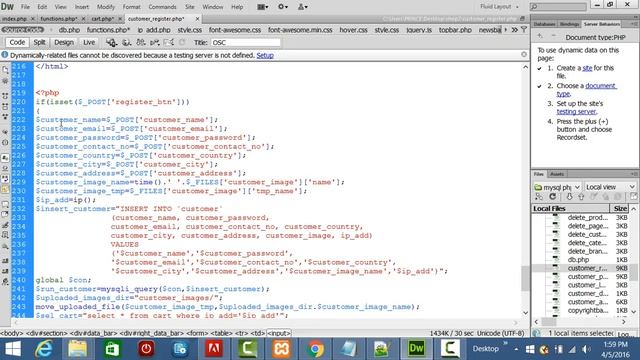
Task: Open the db.php related file
Action: [69, 30]
